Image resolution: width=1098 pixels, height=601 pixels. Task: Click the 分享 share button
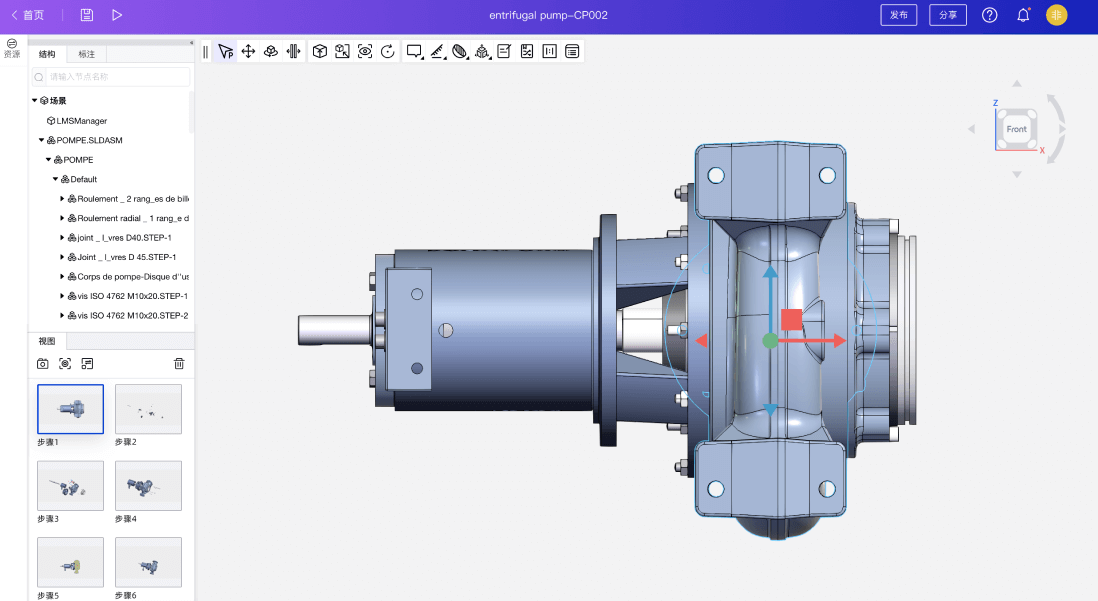point(947,15)
